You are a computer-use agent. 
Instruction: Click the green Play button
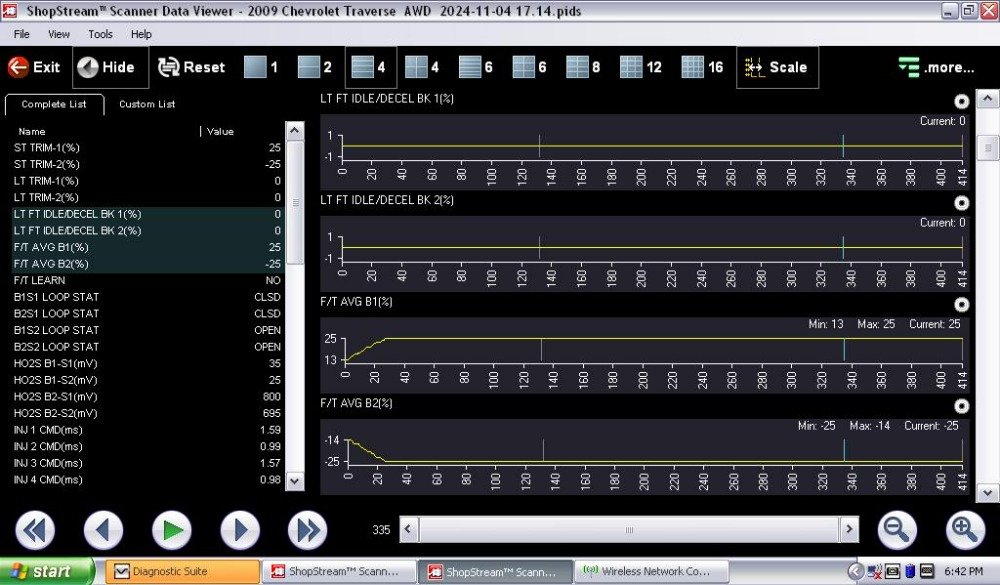click(x=172, y=530)
